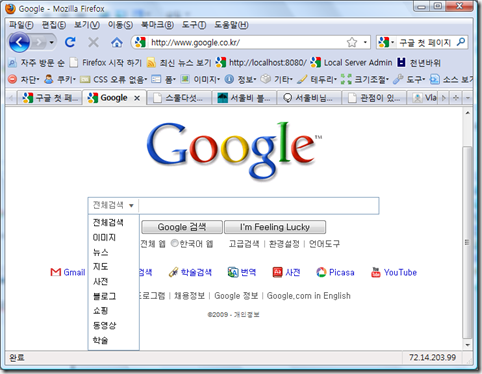Go back with the blue Back arrow
The image size is (482, 374).
point(19,42)
